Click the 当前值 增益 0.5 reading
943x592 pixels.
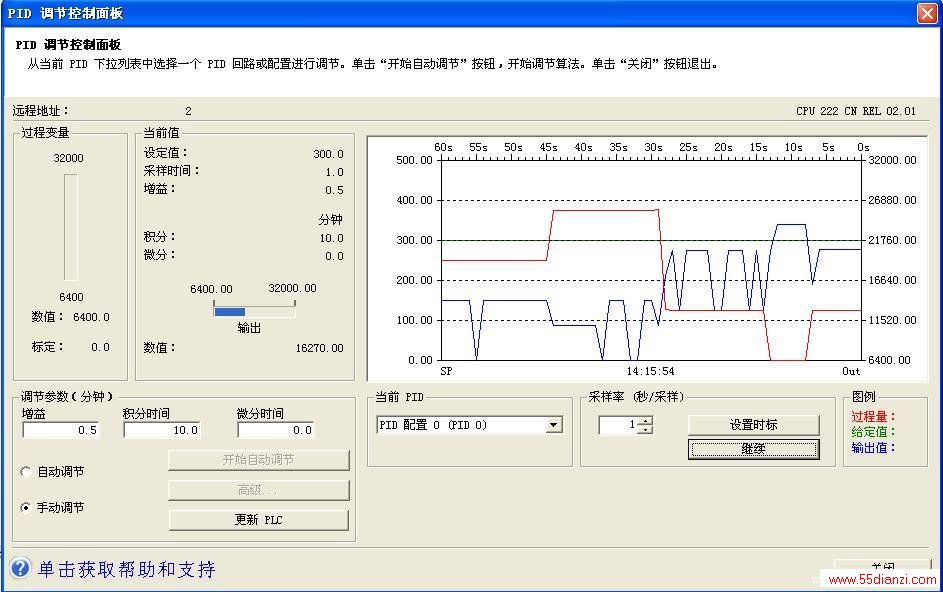(x=334, y=190)
